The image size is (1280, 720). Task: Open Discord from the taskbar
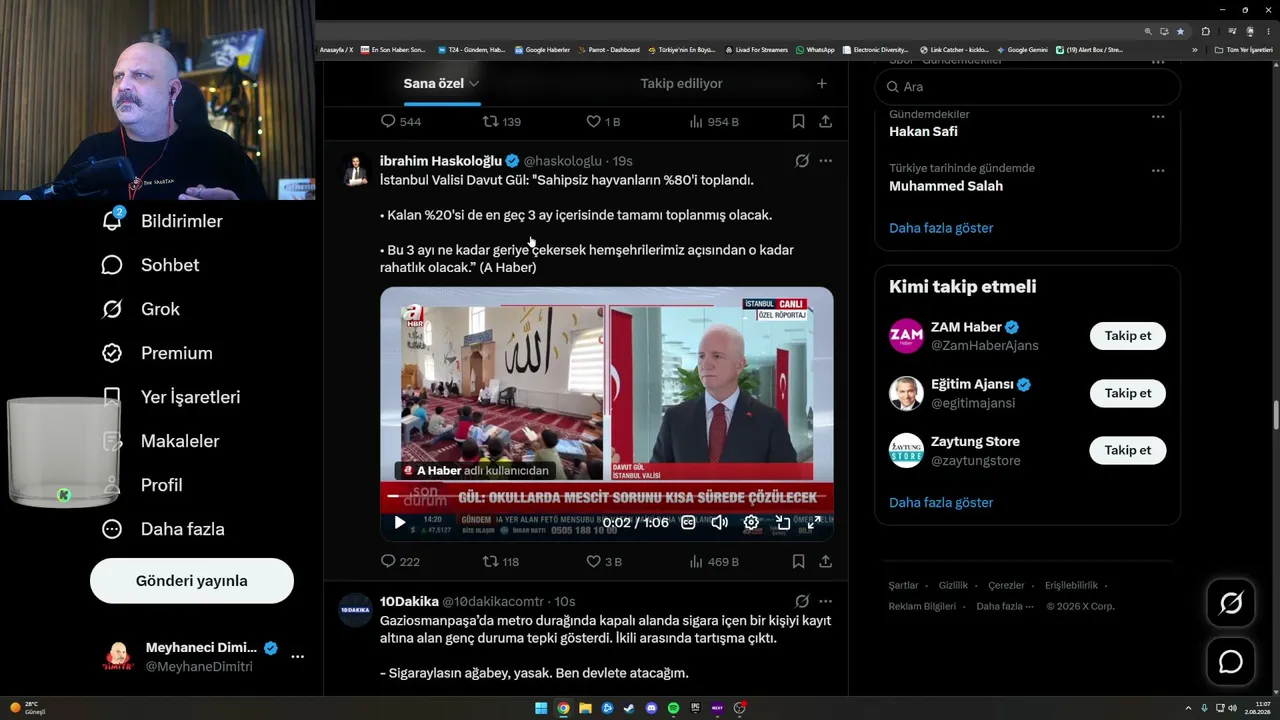point(651,708)
